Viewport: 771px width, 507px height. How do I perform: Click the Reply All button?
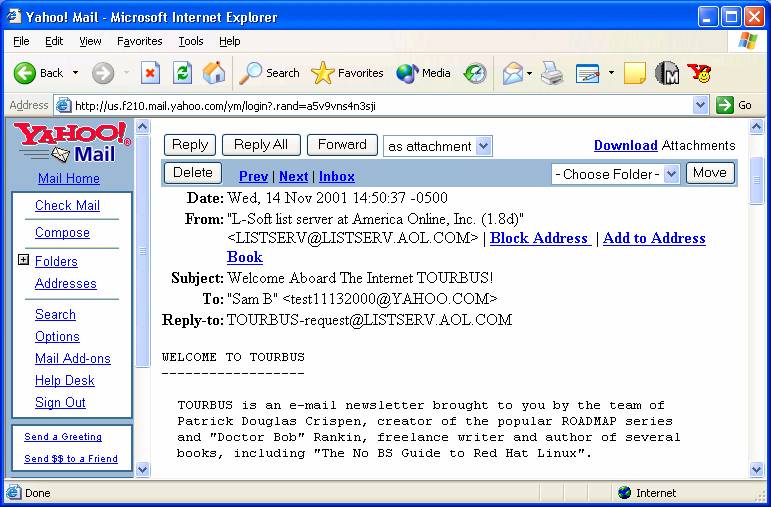point(261,145)
